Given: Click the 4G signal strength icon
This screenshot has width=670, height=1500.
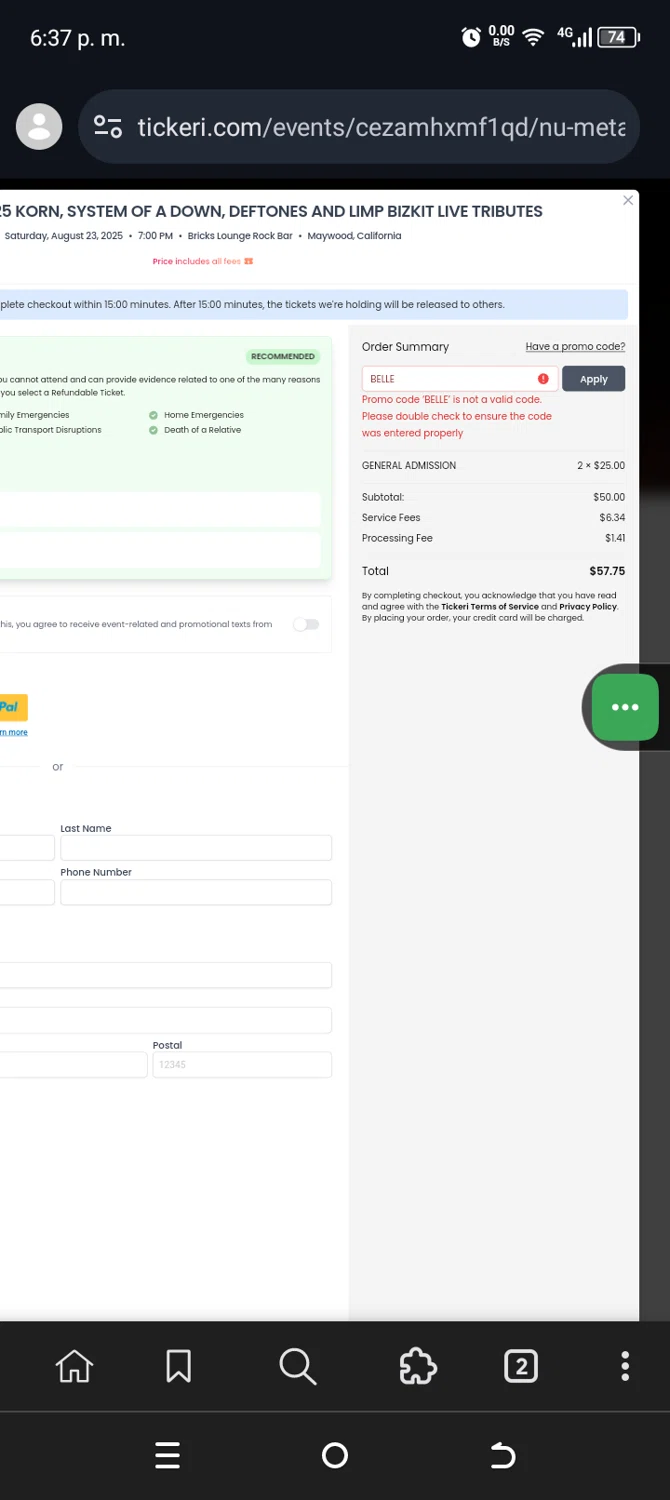Looking at the screenshot, I should (x=575, y=38).
